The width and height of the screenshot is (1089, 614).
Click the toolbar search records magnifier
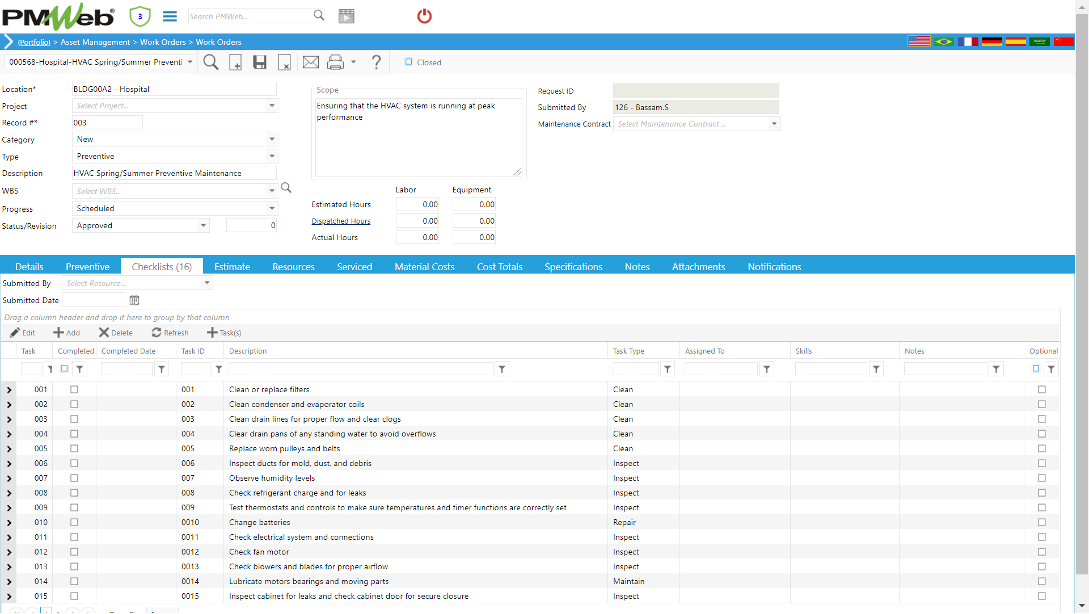coord(211,63)
